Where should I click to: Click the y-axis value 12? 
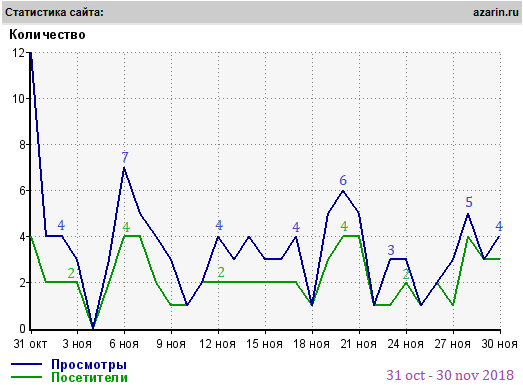pyautogui.click(x=18, y=53)
